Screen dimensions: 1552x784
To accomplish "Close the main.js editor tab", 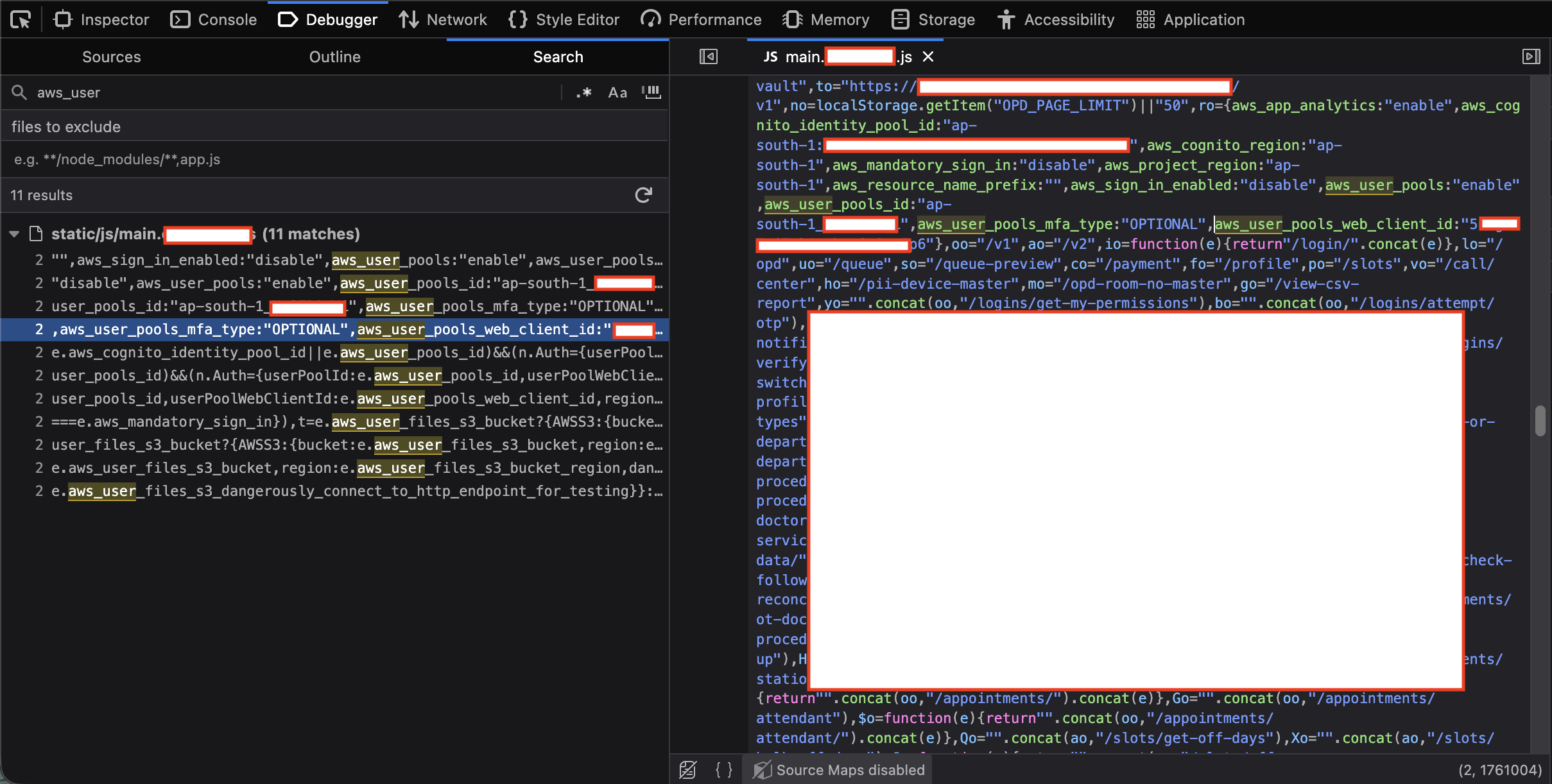I will tap(928, 57).
